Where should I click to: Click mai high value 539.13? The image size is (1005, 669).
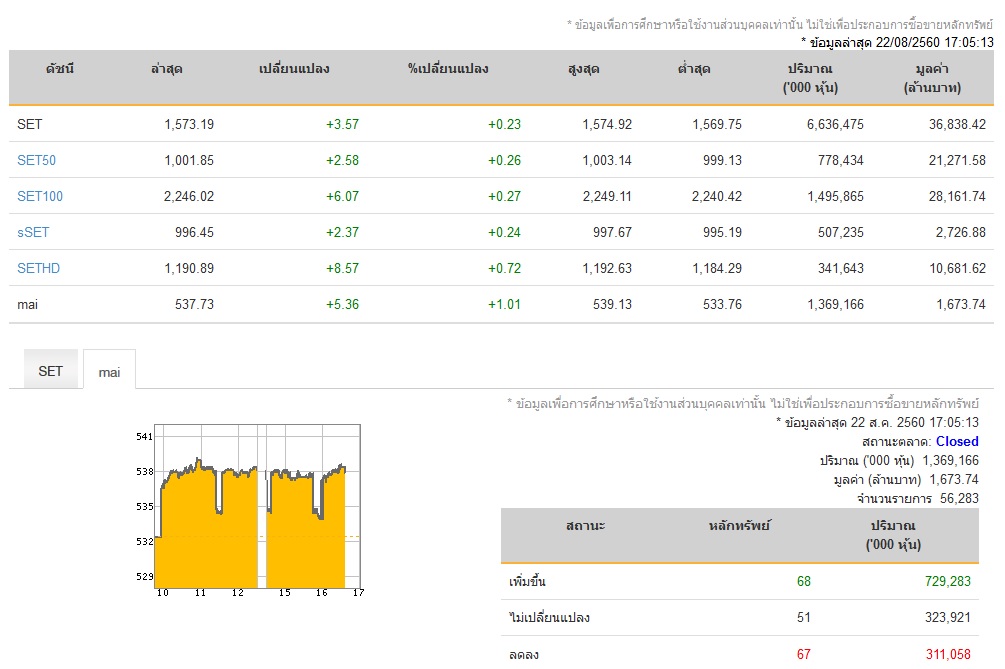coord(612,304)
